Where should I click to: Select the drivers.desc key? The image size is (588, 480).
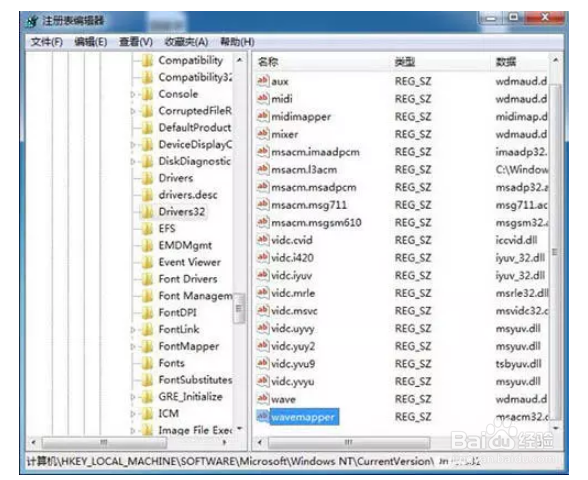[188, 195]
